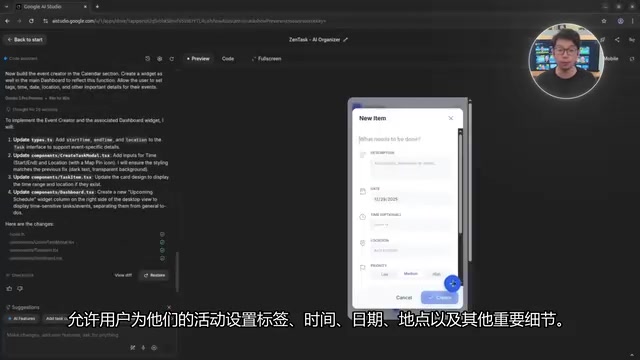The height and width of the screenshot is (360, 640).
Task: Bookmark this page with star icon
Action: (604, 21)
